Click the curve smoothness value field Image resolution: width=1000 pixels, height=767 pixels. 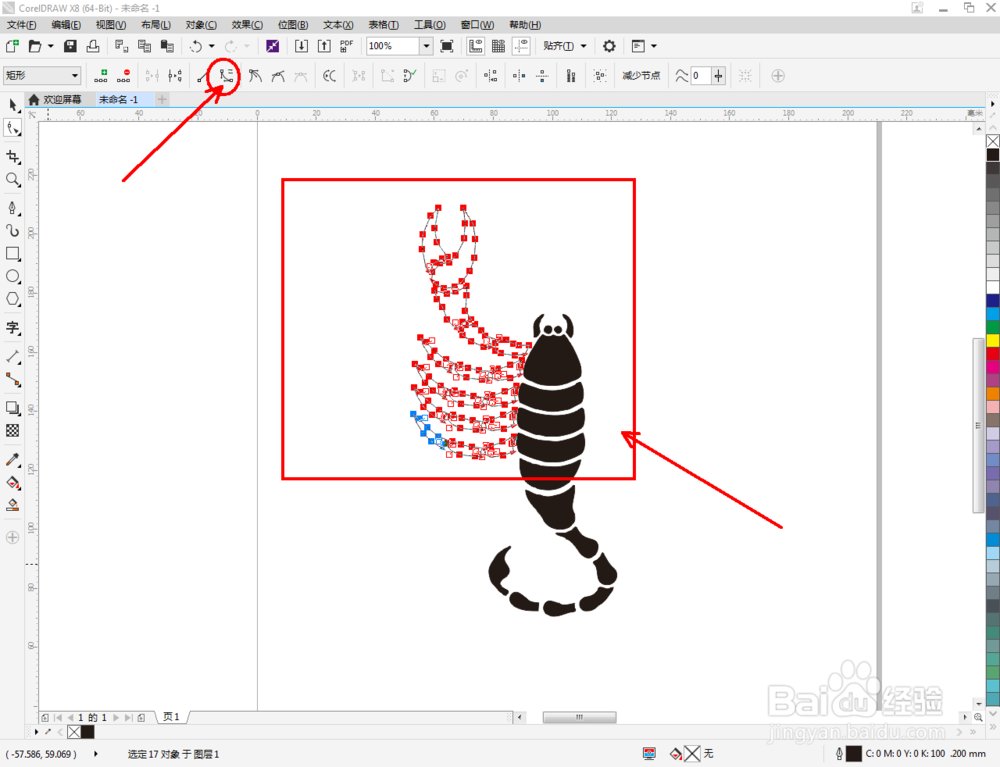(x=700, y=76)
